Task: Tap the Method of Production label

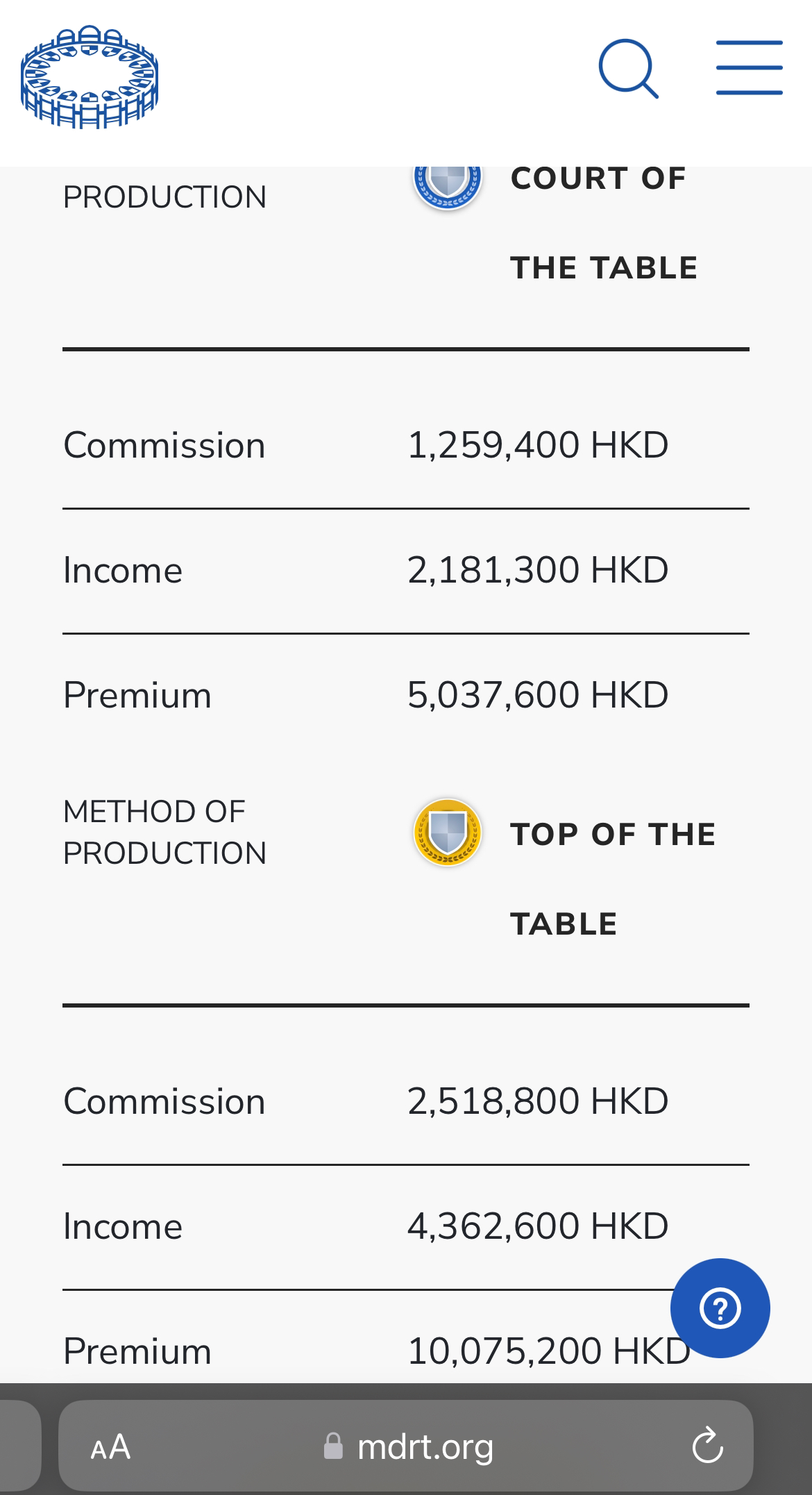Action: (164, 832)
